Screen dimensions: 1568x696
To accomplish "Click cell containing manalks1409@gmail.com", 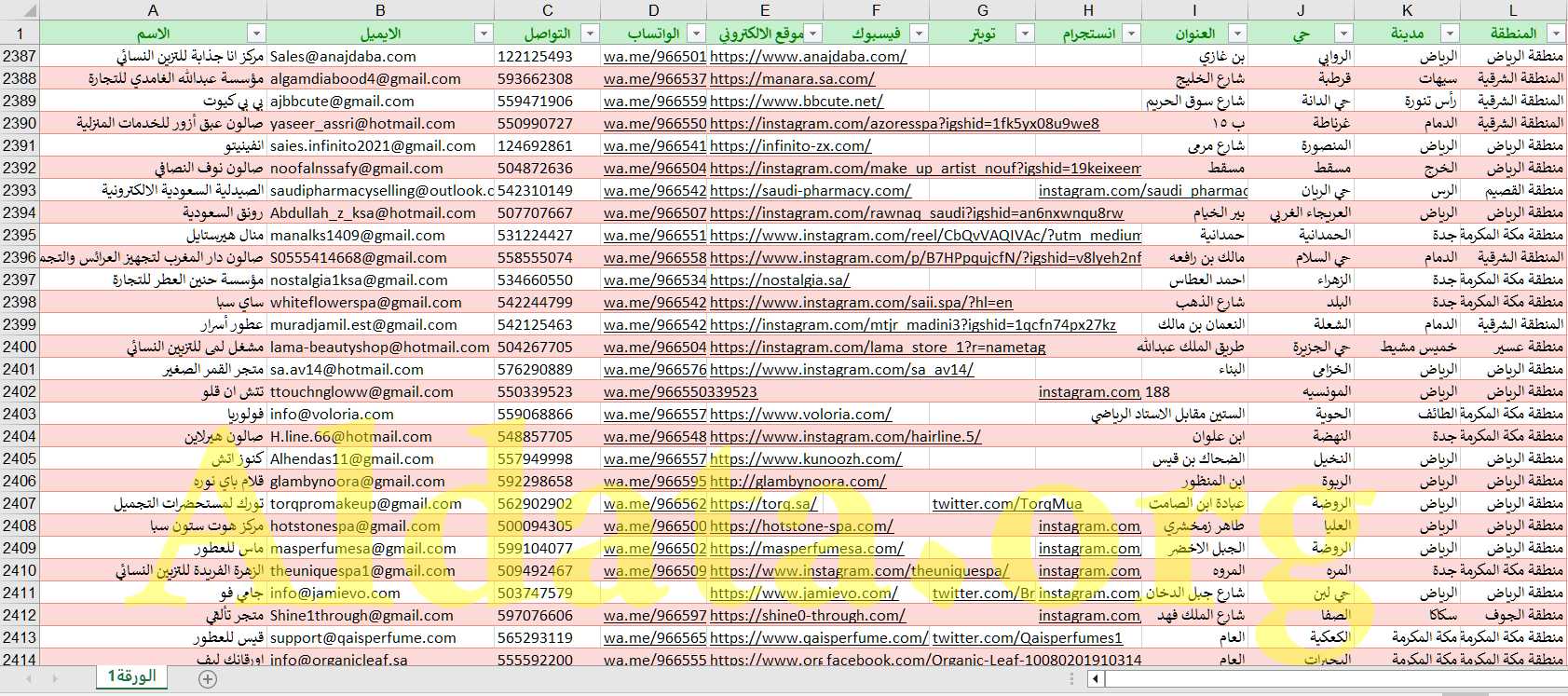I will click(380, 235).
